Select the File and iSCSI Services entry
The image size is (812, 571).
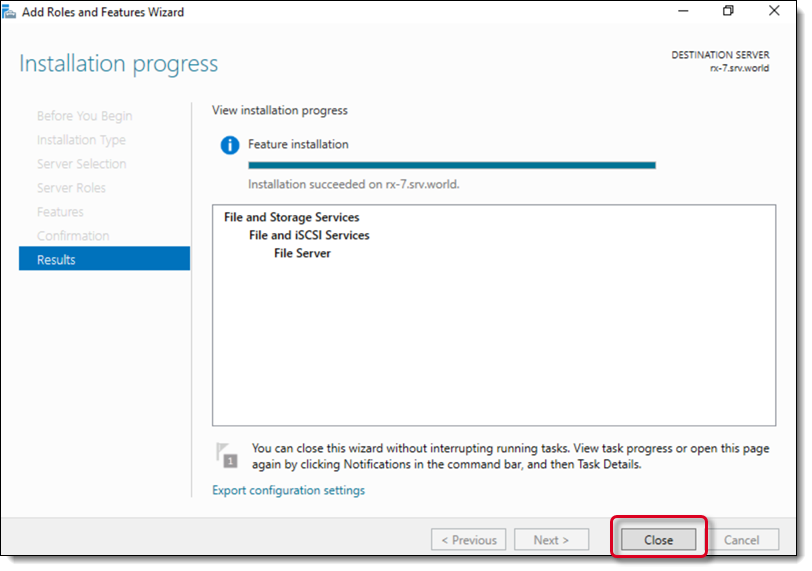[309, 235]
